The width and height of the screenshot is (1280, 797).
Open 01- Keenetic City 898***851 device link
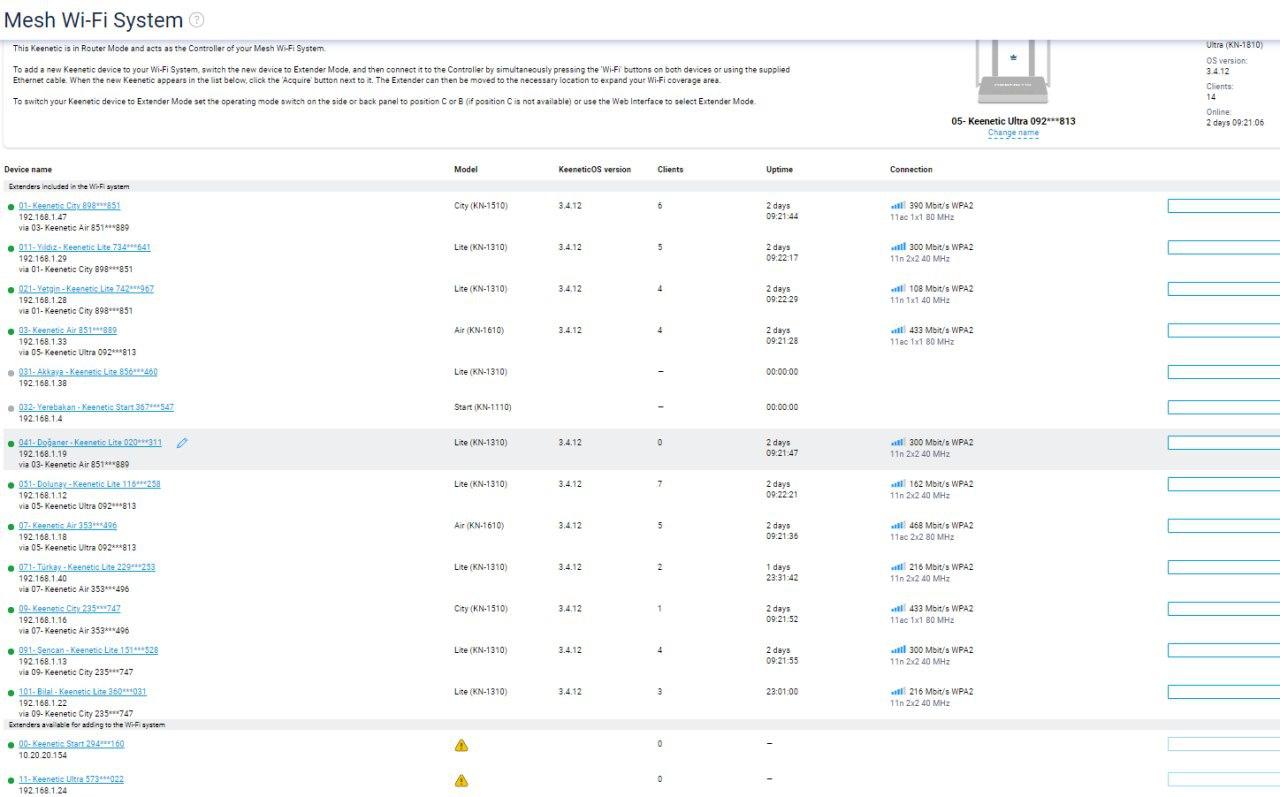[x=69, y=206]
